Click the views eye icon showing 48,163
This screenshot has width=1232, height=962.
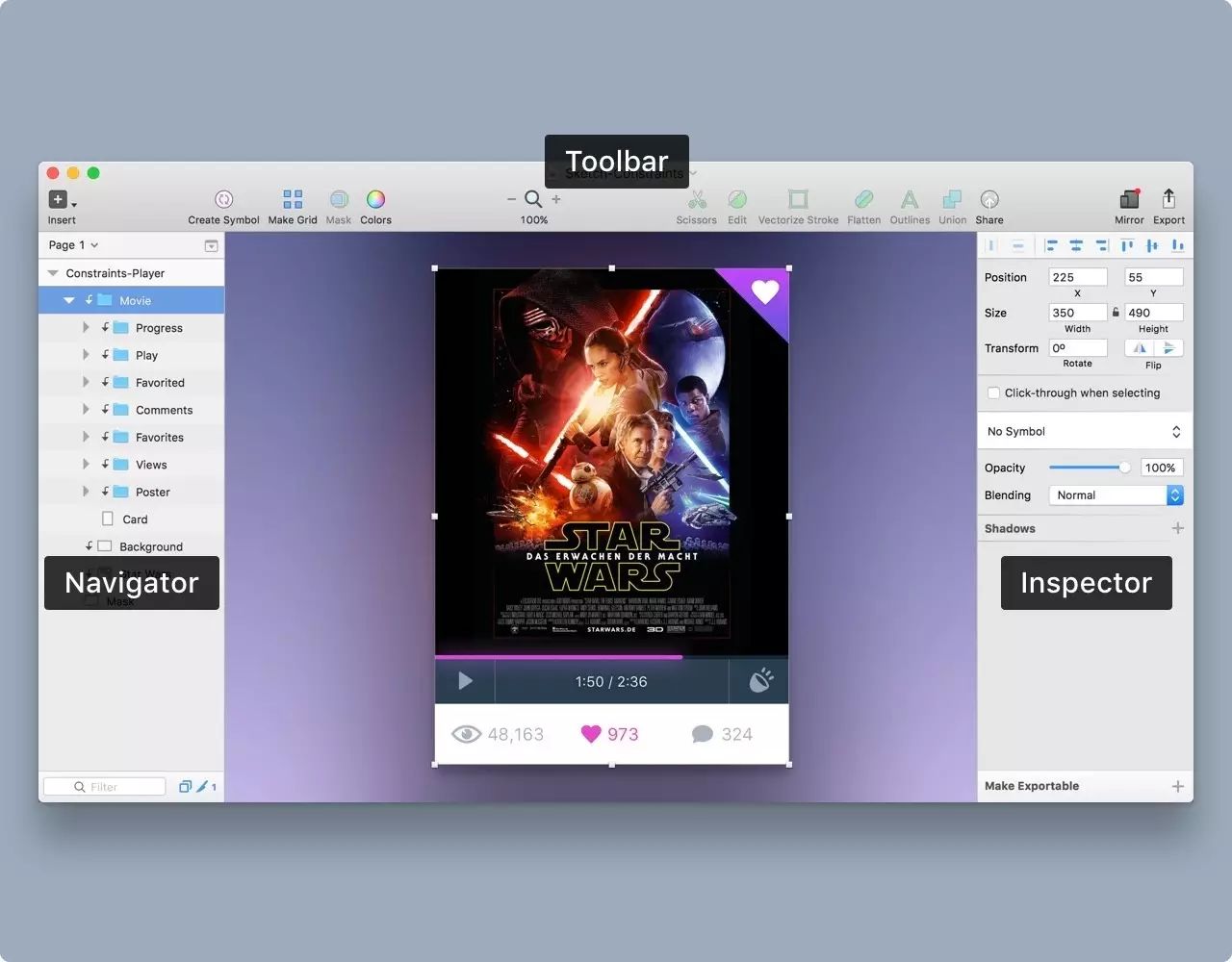pyautogui.click(x=467, y=734)
